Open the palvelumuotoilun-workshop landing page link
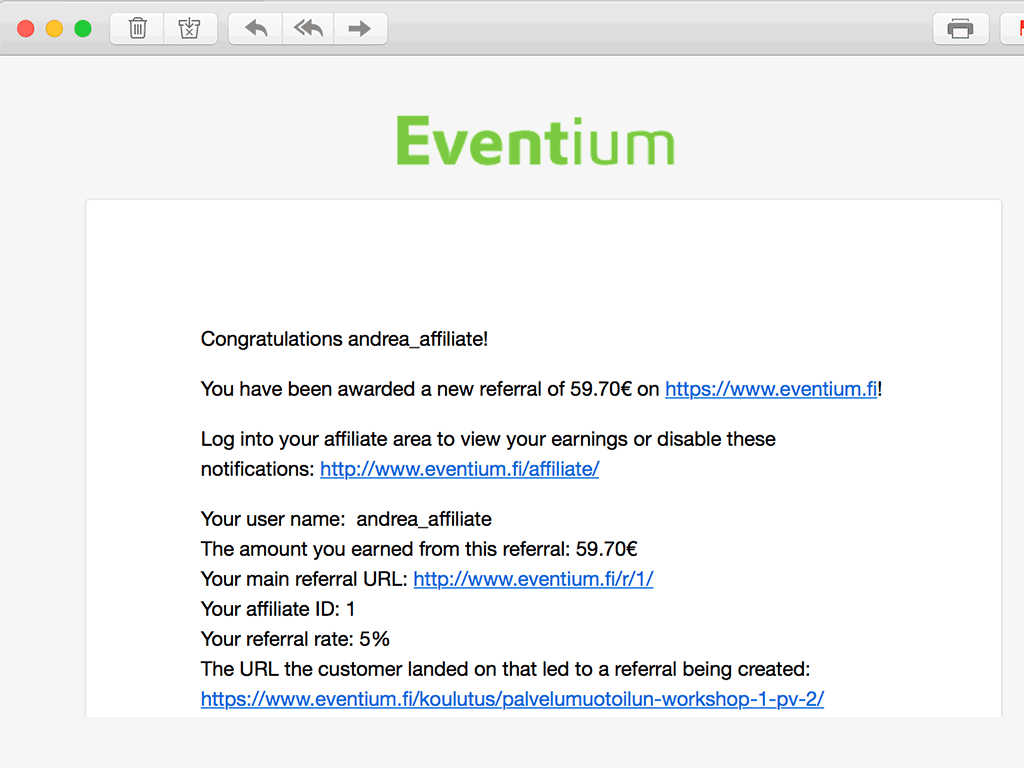This screenshot has width=1024, height=768. 512,699
